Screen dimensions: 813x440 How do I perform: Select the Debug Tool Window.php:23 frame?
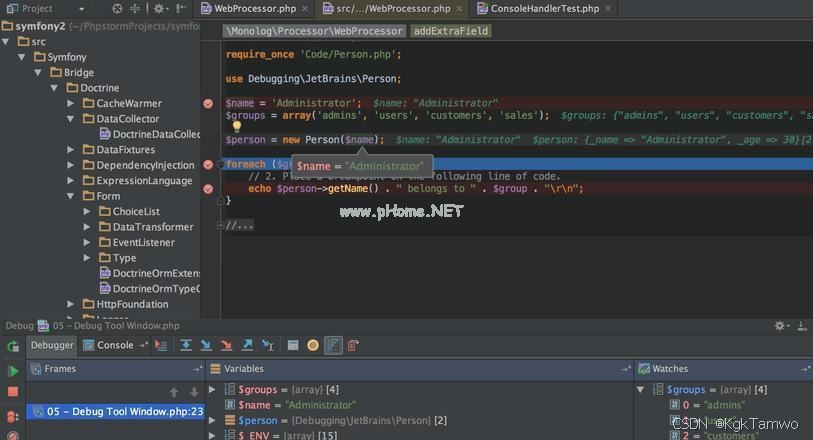(x=116, y=411)
